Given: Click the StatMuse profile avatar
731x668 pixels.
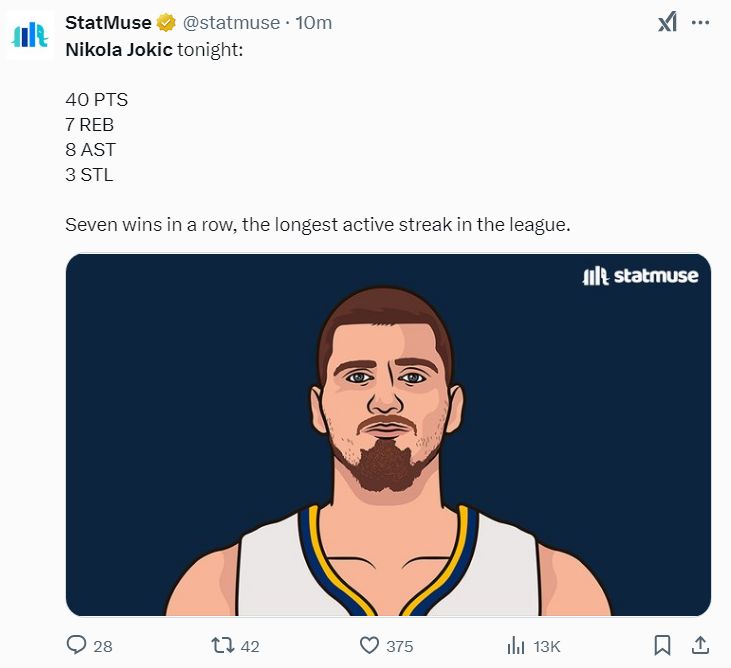Looking at the screenshot, I should [x=30, y=36].
